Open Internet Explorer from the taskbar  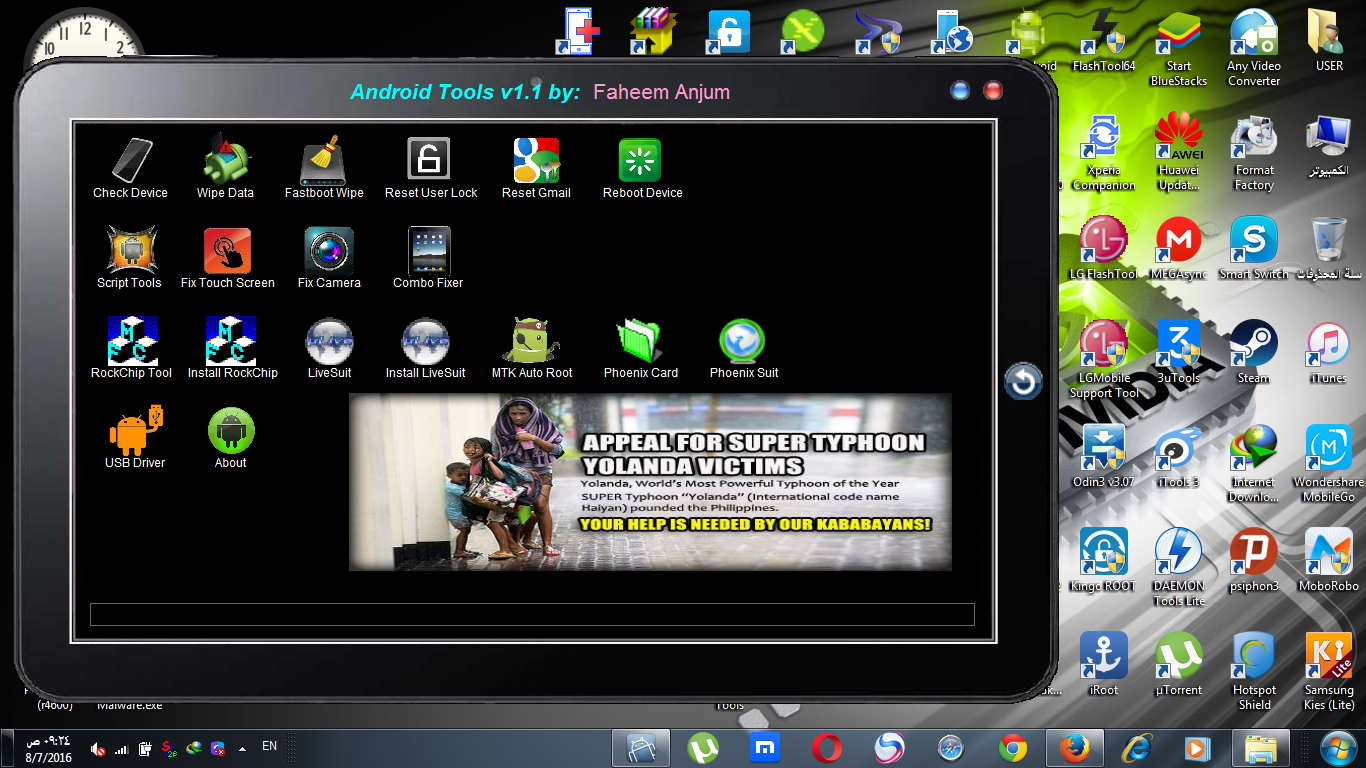[1136, 748]
